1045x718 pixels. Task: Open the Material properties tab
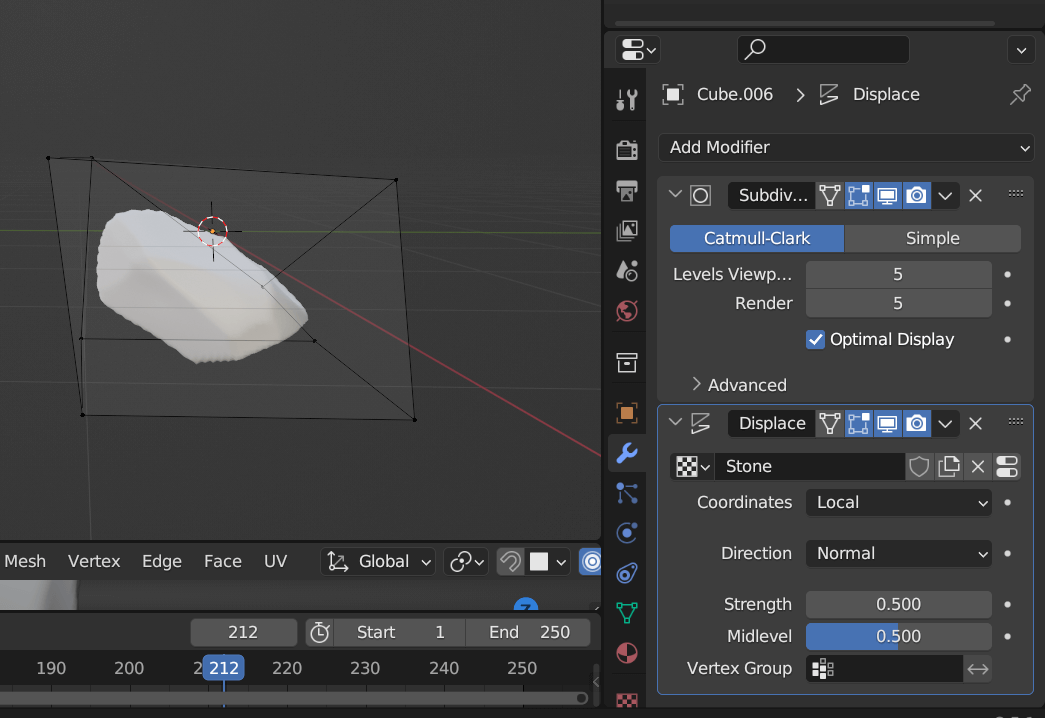click(x=626, y=653)
